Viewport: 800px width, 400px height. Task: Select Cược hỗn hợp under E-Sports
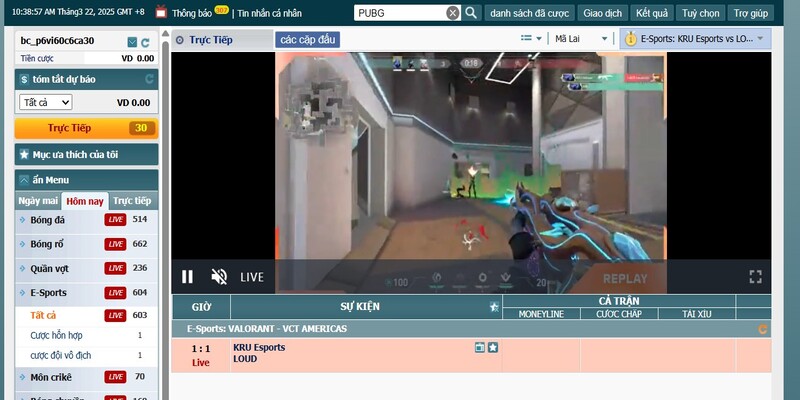[56, 335]
